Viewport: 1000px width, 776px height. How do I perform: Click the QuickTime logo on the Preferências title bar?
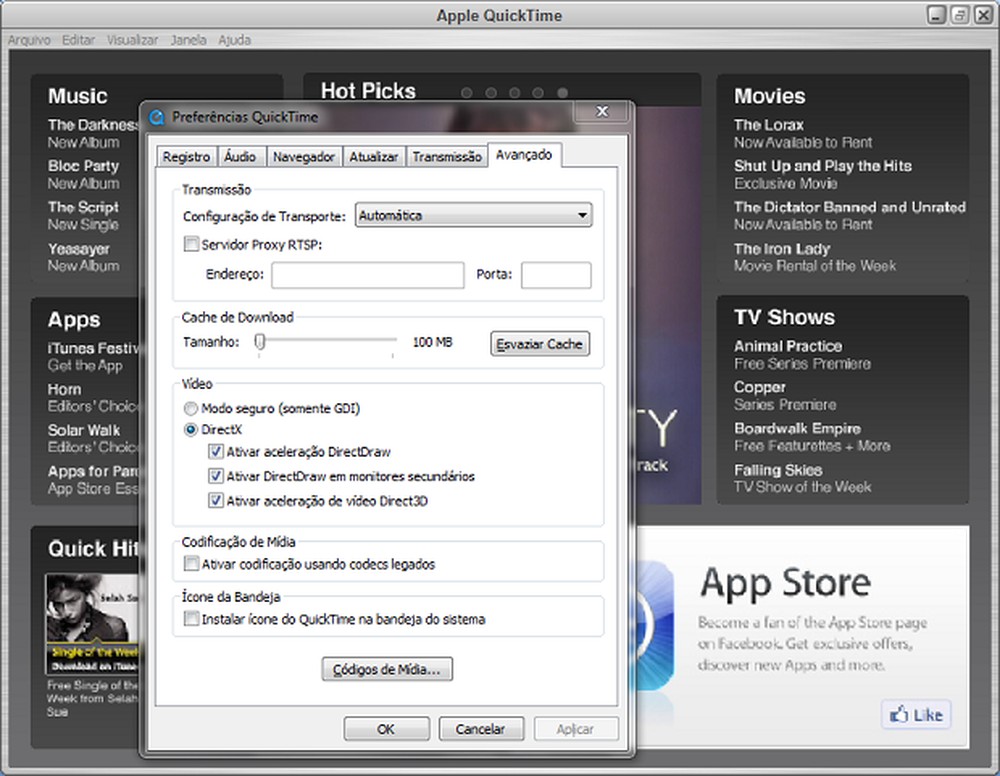[156, 116]
